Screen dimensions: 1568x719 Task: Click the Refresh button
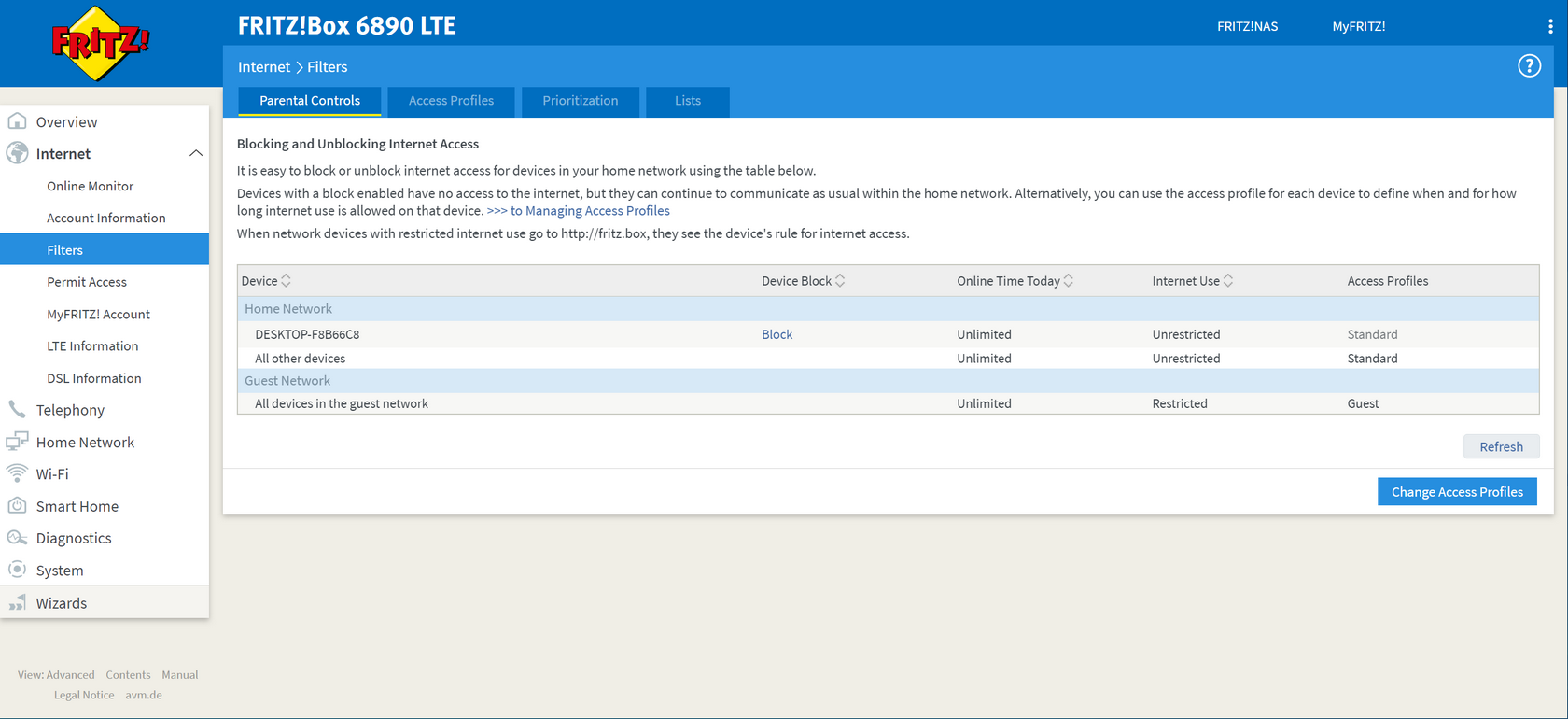pyautogui.click(x=1501, y=446)
